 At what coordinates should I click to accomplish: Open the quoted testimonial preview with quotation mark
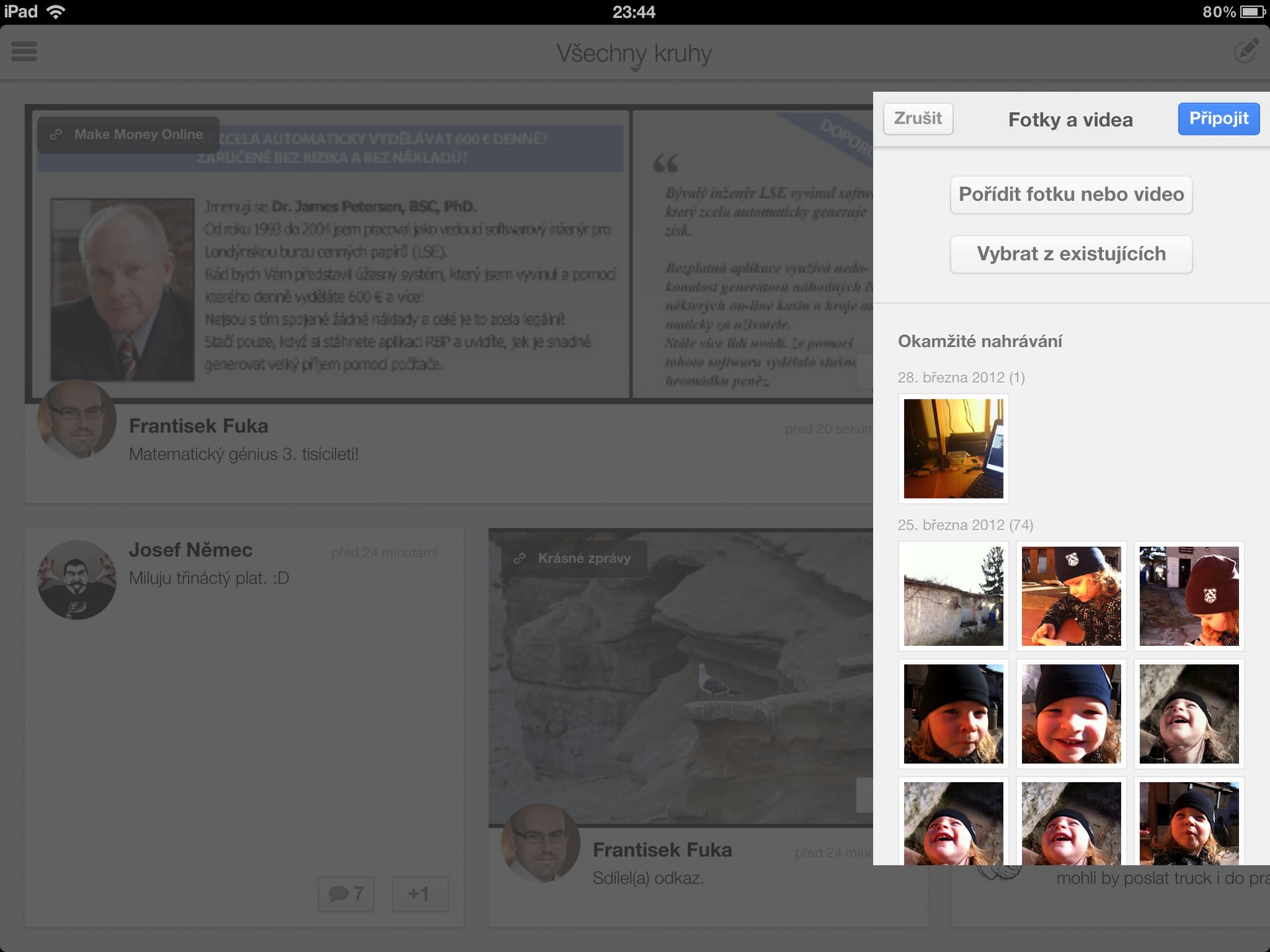(754, 255)
